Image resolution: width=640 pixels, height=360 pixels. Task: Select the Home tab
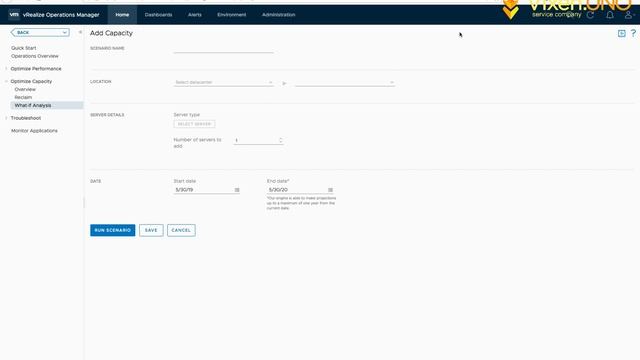point(122,15)
